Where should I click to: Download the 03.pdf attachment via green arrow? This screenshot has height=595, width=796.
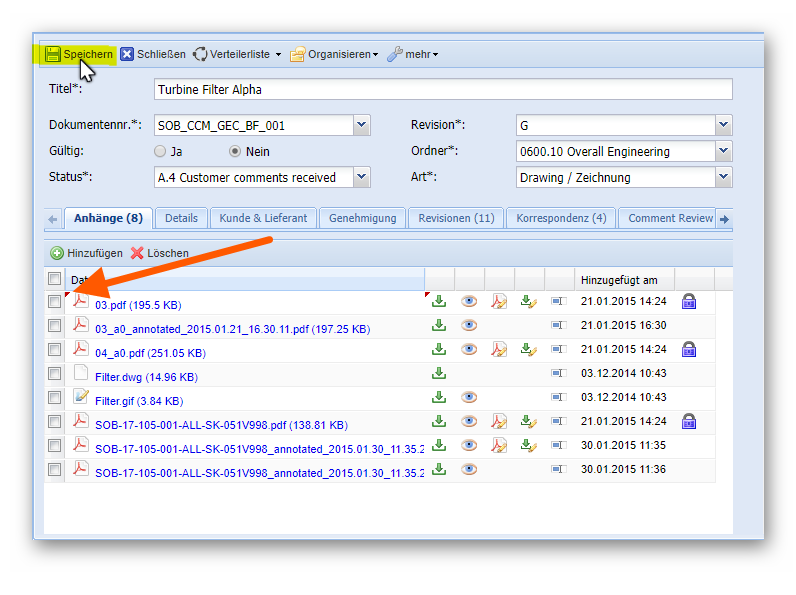pos(438,301)
